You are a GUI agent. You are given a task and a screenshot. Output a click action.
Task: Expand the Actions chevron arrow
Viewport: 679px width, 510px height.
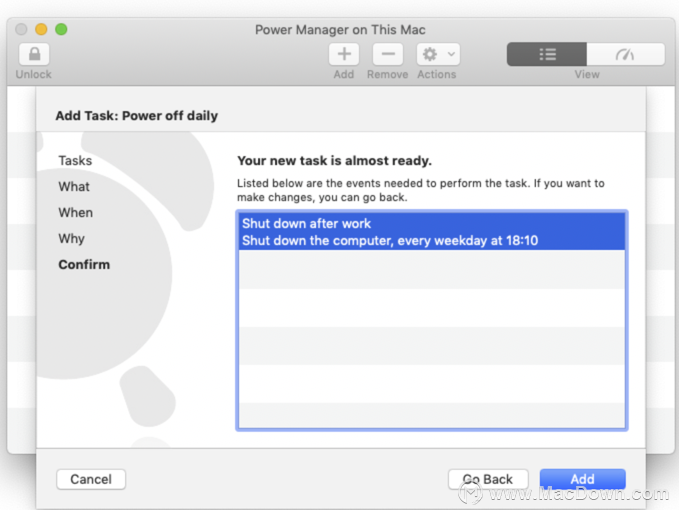point(451,55)
